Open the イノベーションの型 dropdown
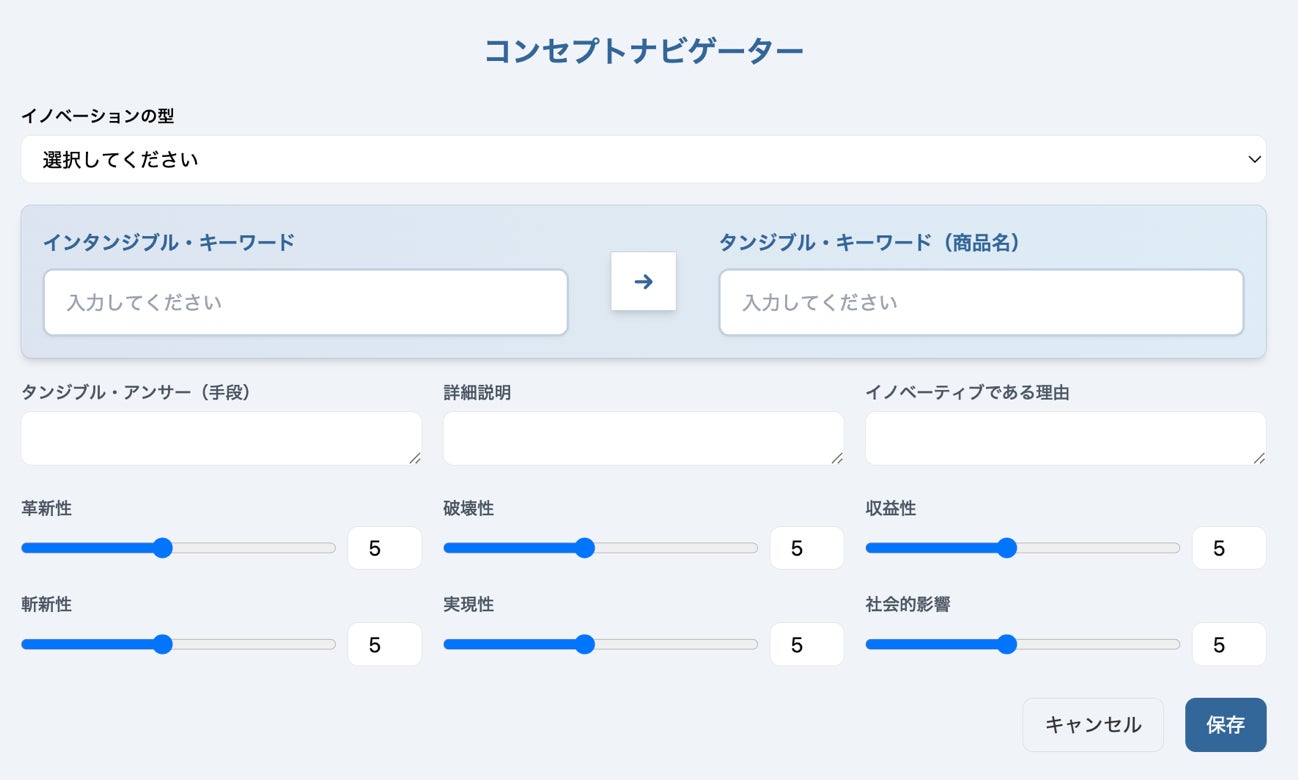The width and height of the screenshot is (1299, 780). pos(643,160)
